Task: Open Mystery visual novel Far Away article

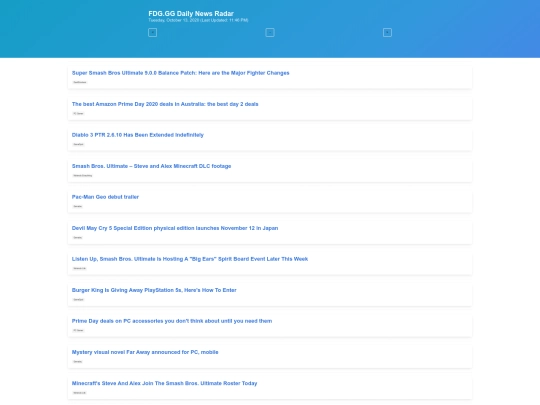Action: 145,352
